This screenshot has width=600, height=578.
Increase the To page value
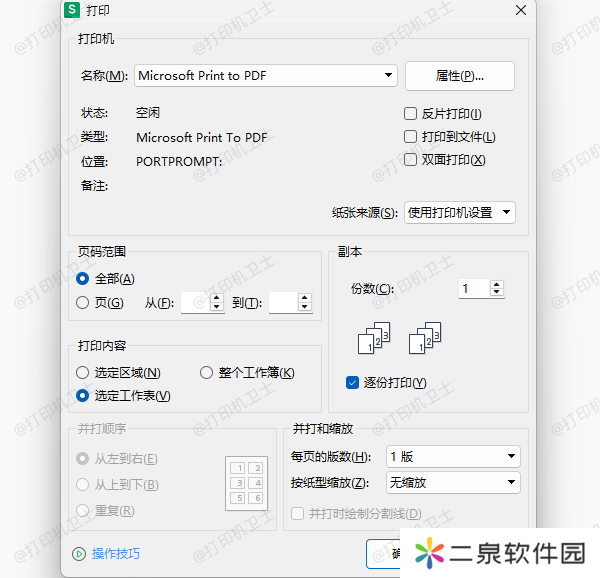click(x=305, y=298)
